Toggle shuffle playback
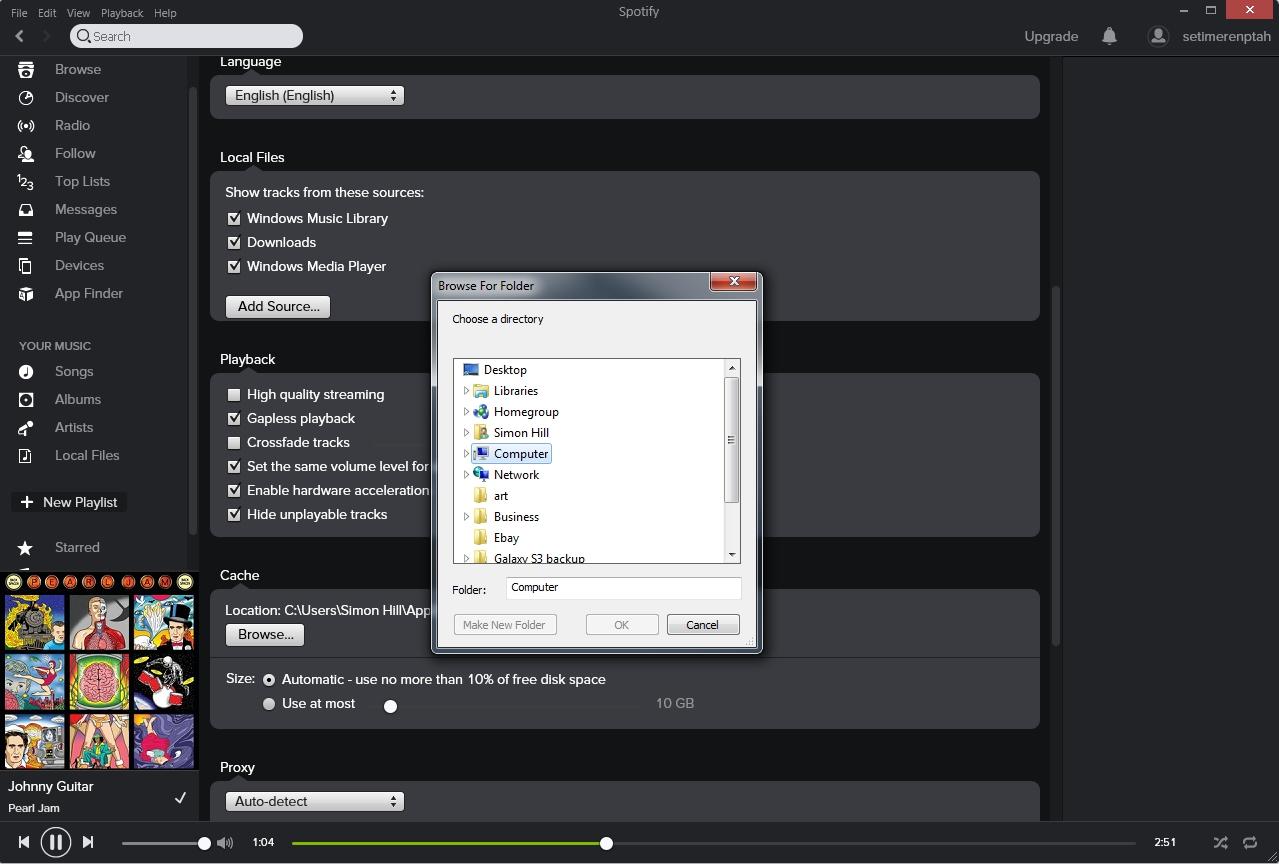The image size is (1279, 864). [x=1220, y=843]
